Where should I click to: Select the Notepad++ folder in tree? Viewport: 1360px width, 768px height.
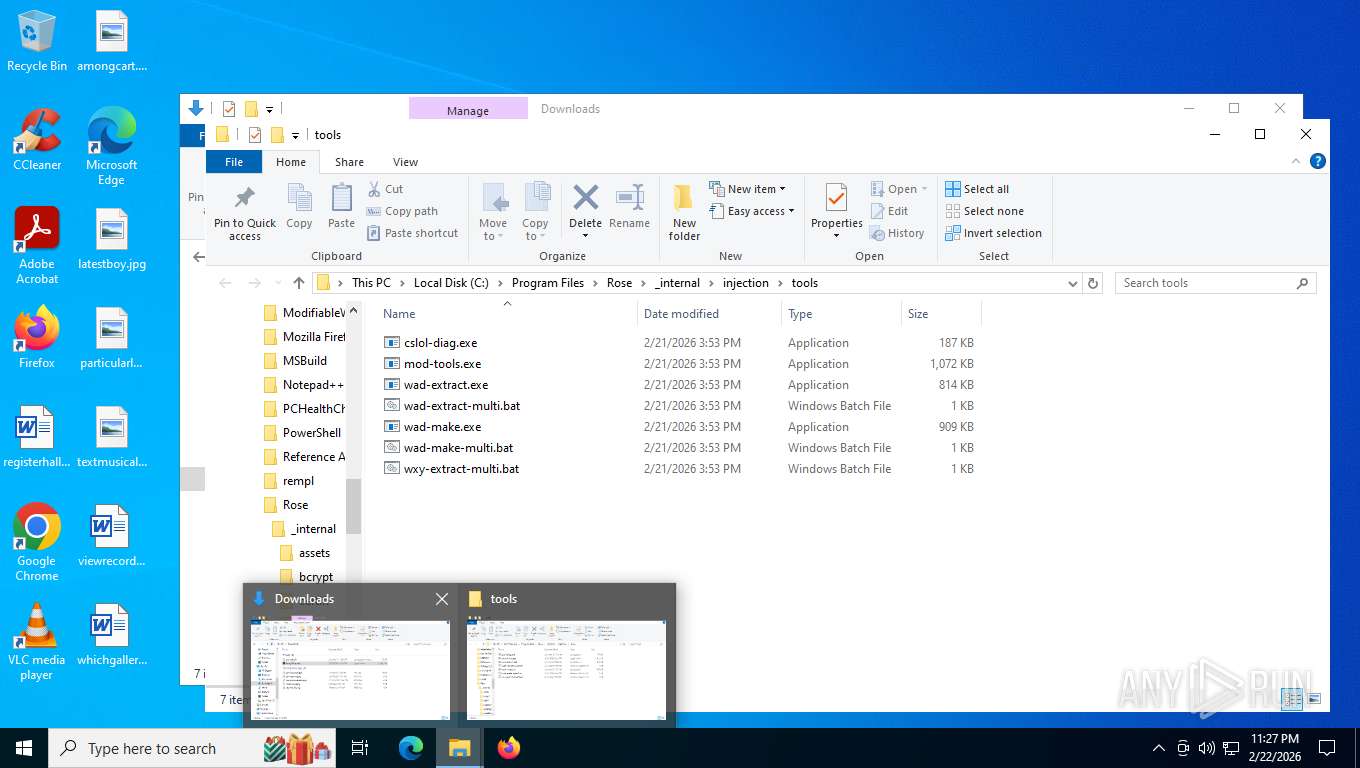[303, 385]
